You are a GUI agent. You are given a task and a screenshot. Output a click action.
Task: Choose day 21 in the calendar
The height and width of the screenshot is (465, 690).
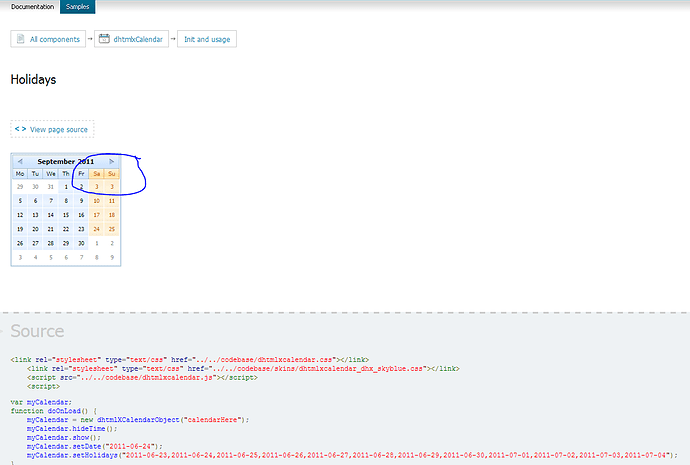[x=51, y=229]
